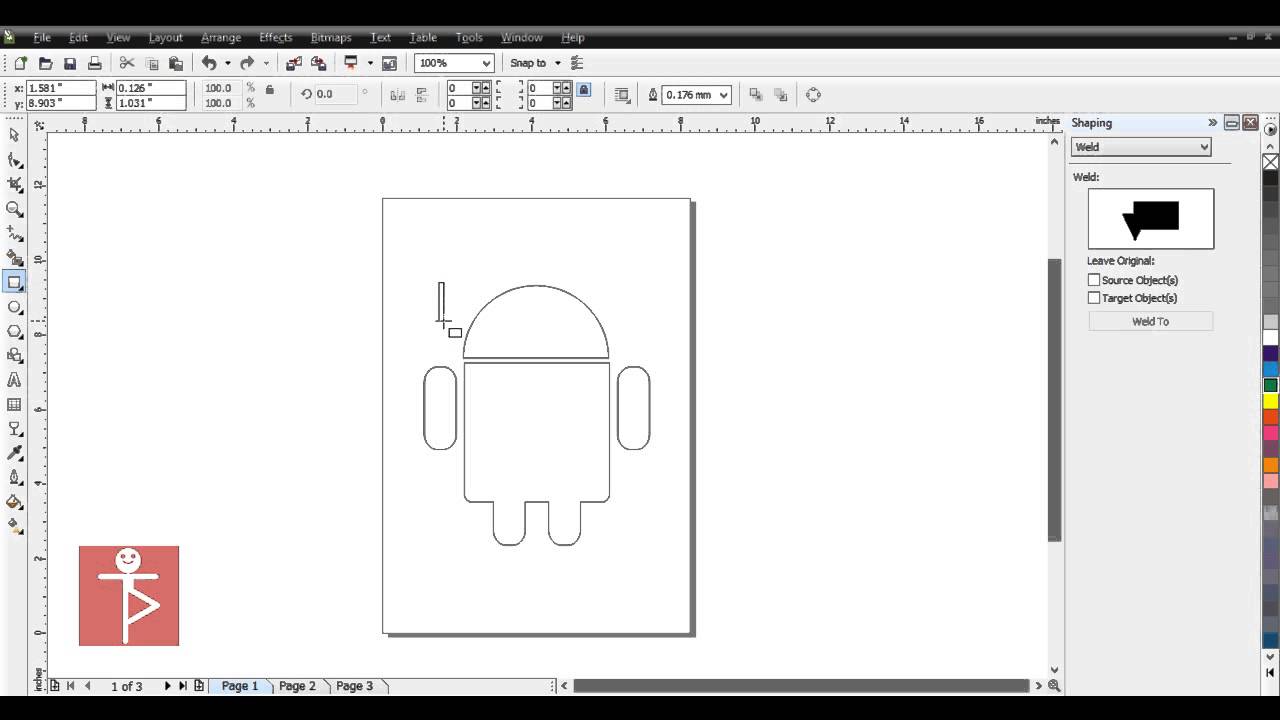Click the Import icon
The height and width of the screenshot is (720, 1280).
(x=294, y=63)
